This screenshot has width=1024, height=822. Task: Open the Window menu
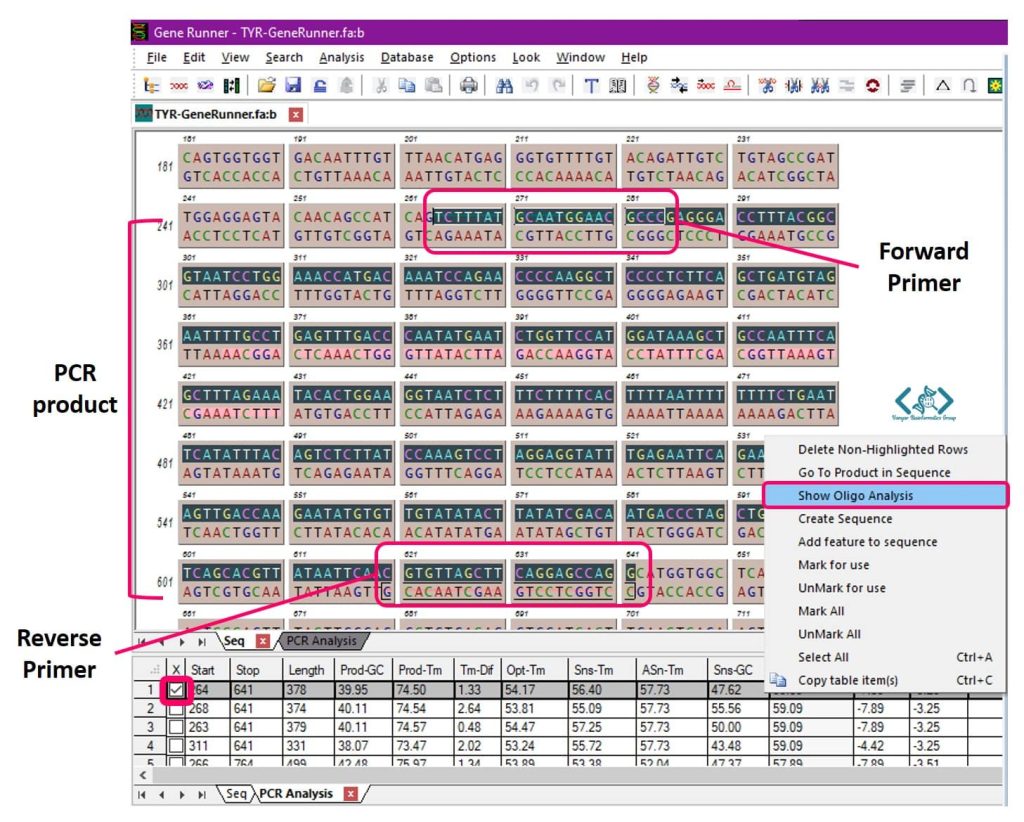point(581,57)
